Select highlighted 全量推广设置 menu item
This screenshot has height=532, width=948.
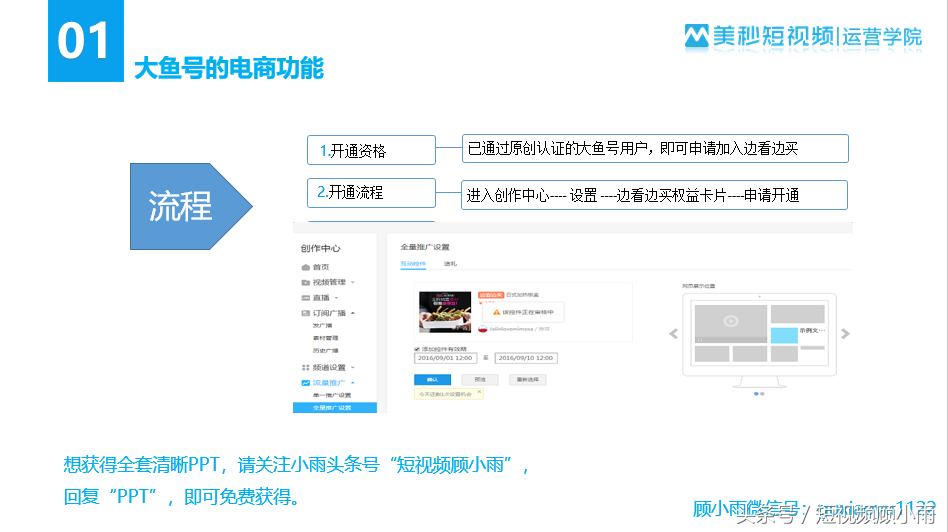334,408
